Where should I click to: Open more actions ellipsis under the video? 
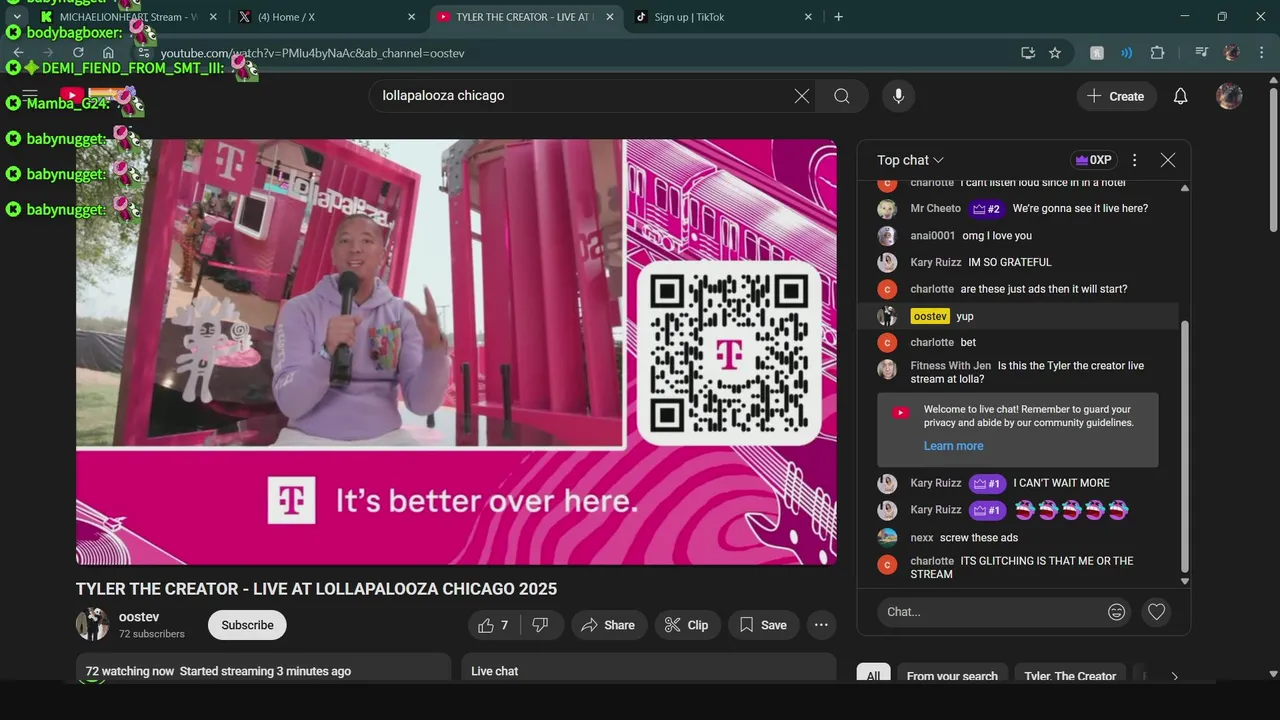(821, 625)
